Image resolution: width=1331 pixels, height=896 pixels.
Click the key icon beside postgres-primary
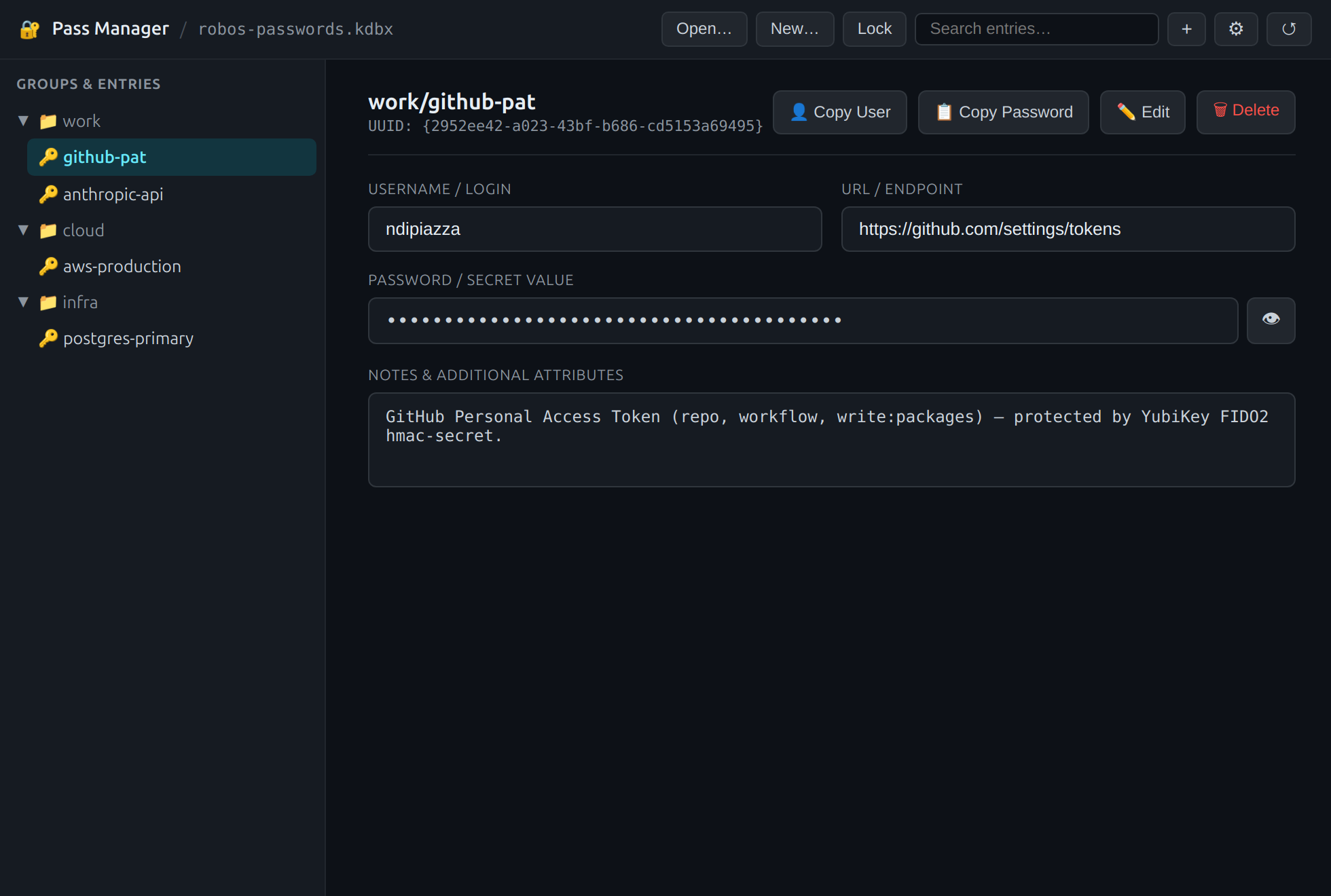coord(48,339)
